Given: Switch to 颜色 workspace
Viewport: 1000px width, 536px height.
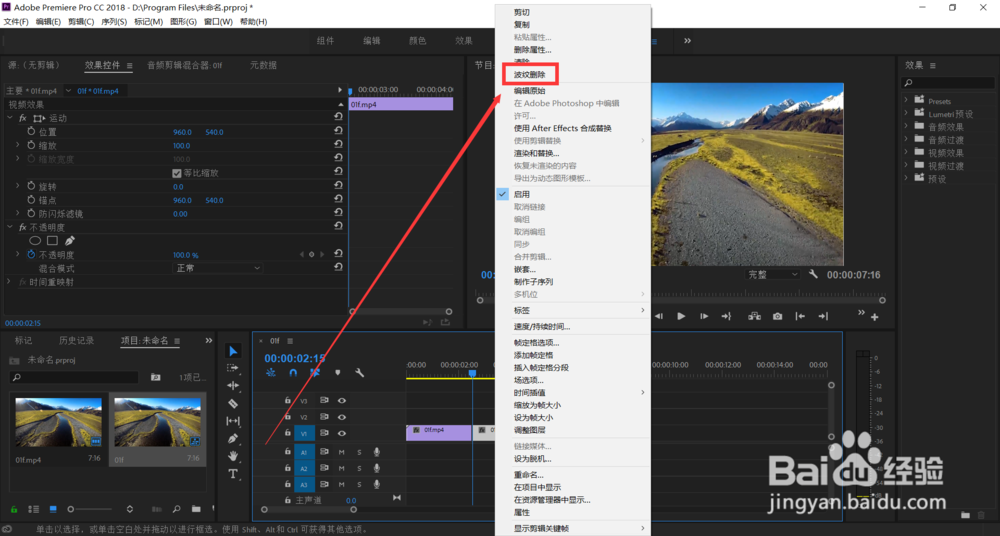Looking at the screenshot, I should [x=418, y=41].
